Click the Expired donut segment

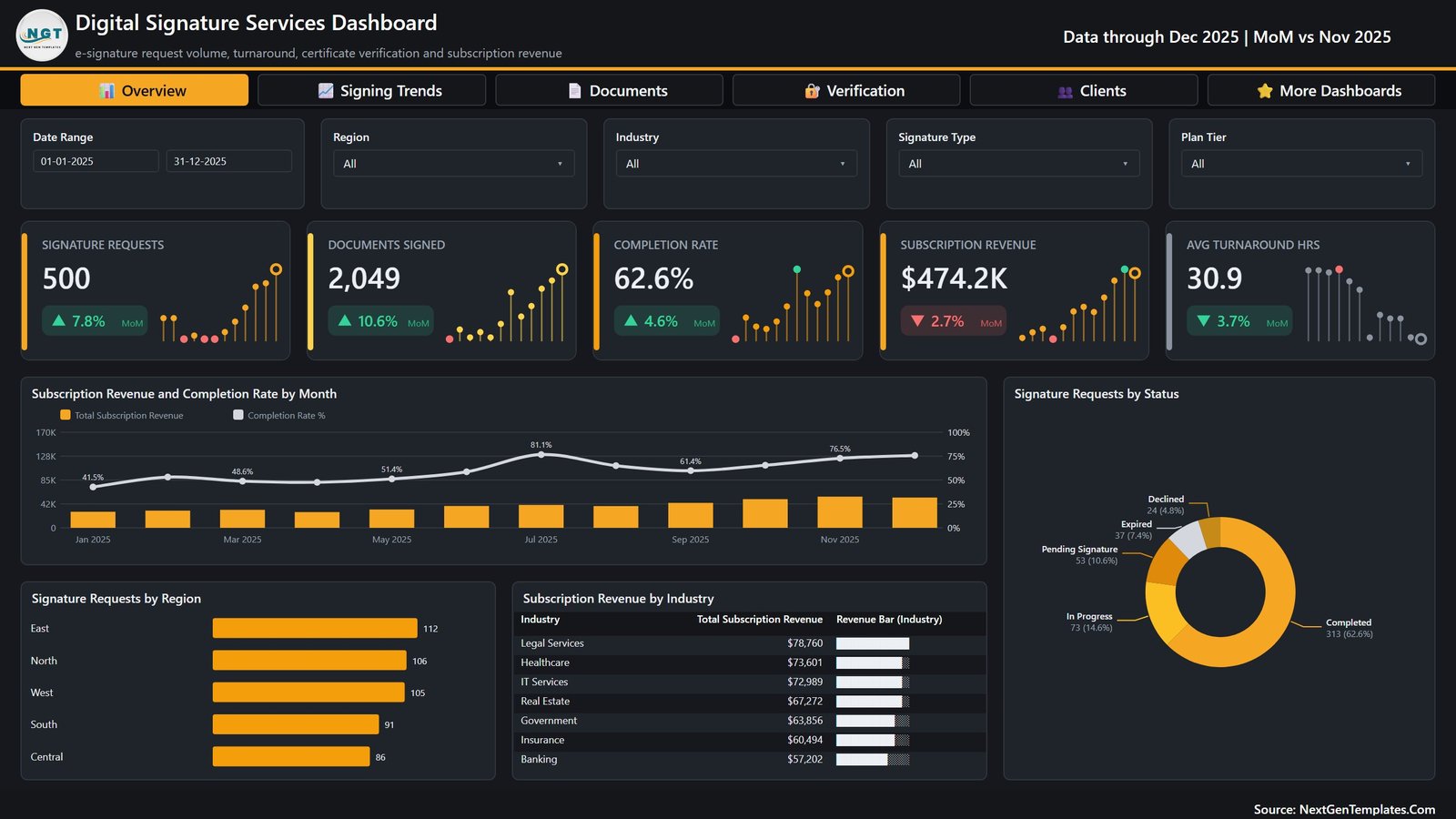pyautogui.click(x=1188, y=540)
